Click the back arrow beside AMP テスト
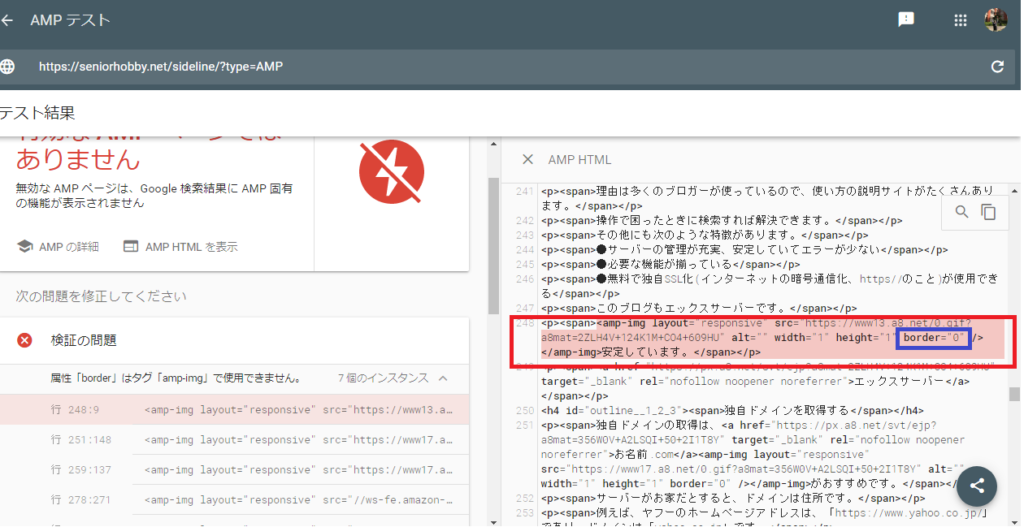1024x527 pixels. point(6,20)
